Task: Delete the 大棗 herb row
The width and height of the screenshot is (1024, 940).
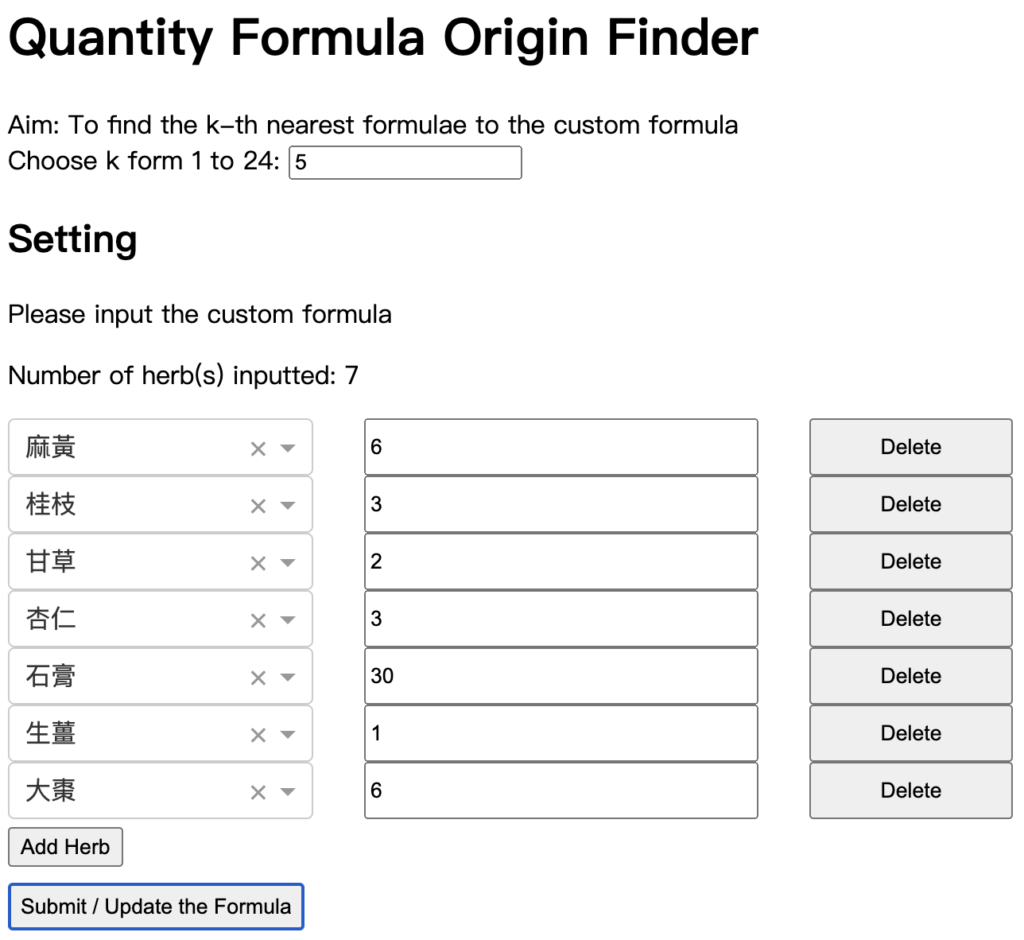Action: 910,790
